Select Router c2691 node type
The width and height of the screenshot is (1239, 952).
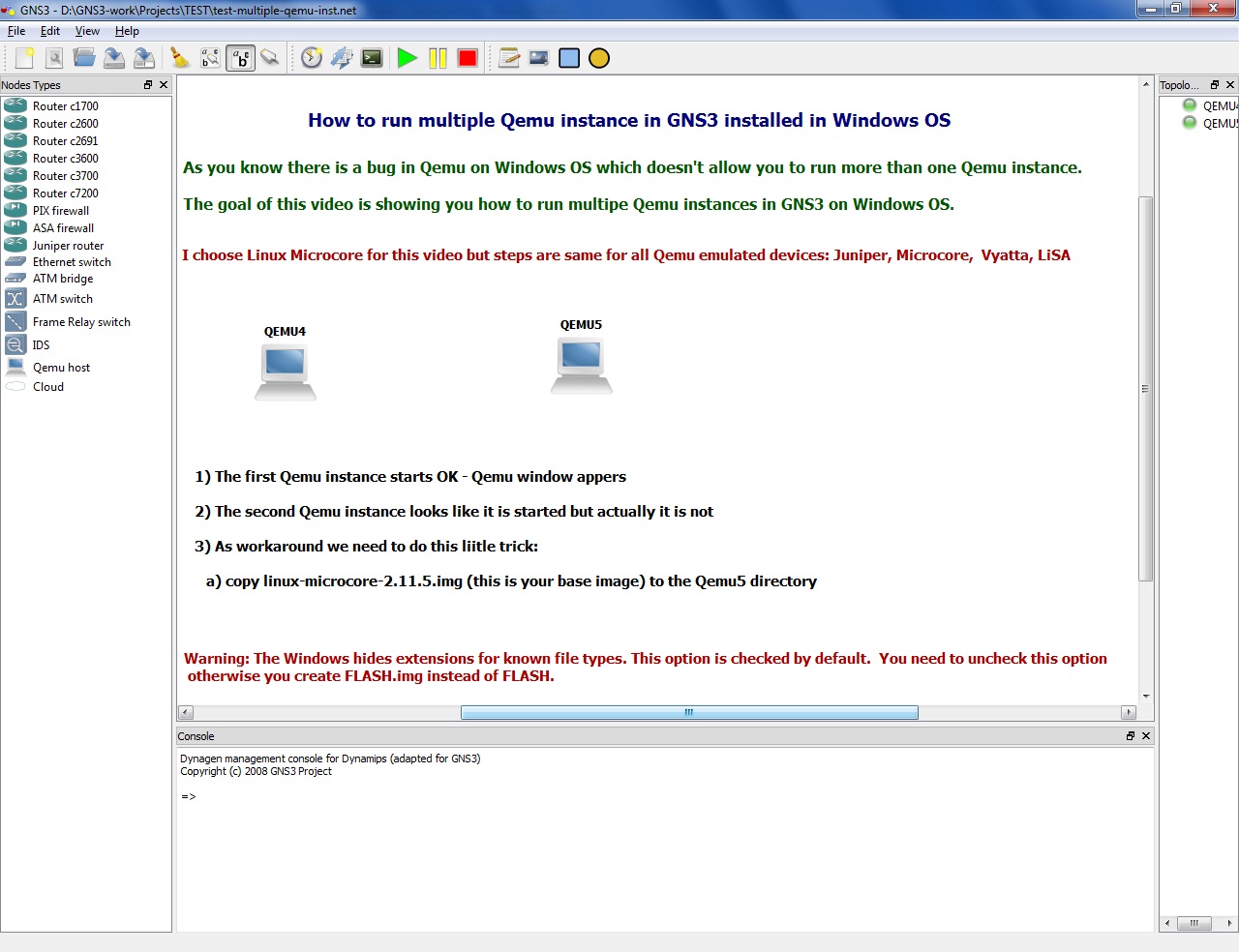tap(66, 141)
